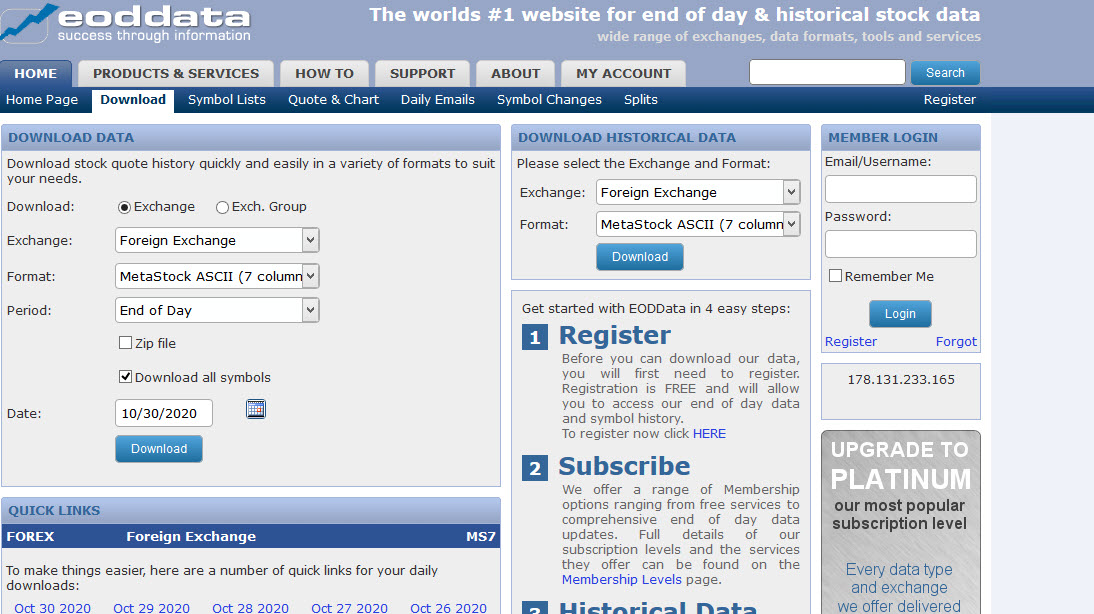
Task: Open Format dropdown in Download Data
Action: pos(217,276)
